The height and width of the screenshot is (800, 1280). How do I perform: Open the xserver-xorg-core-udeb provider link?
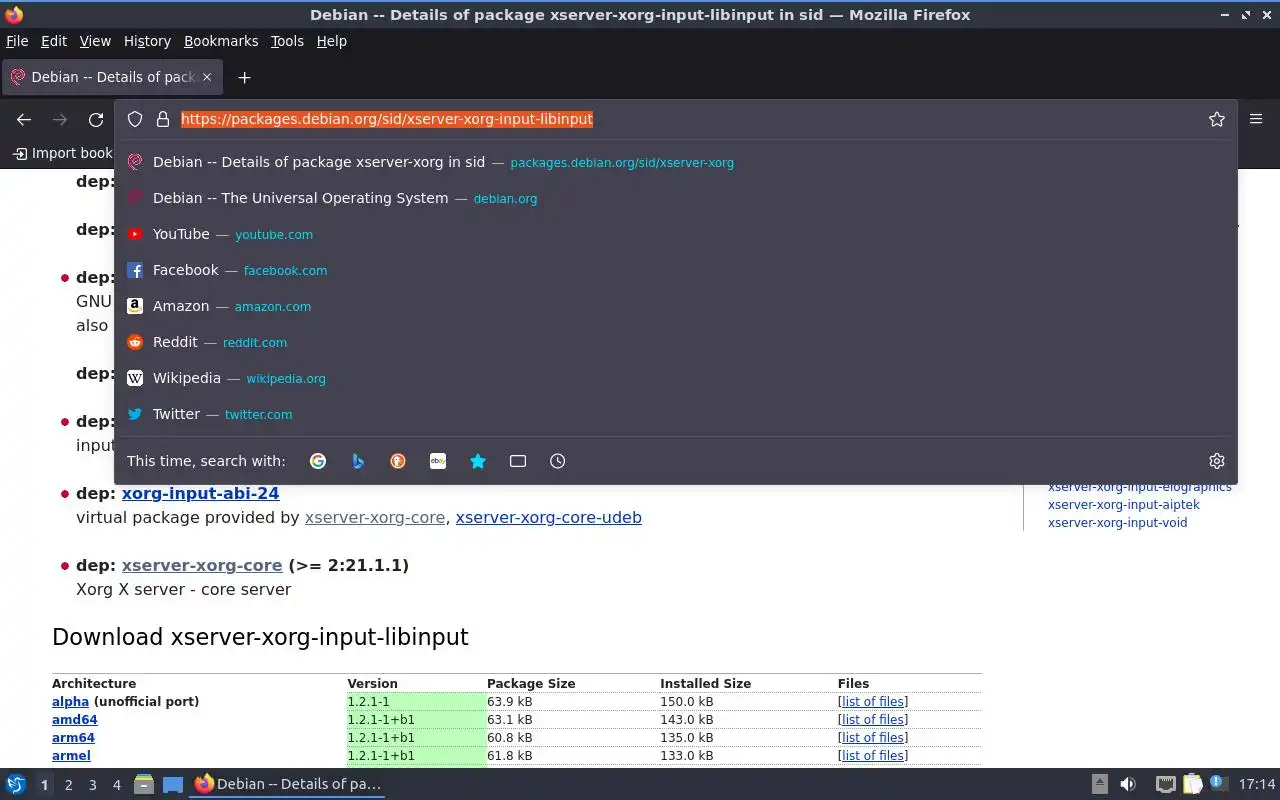548,517
